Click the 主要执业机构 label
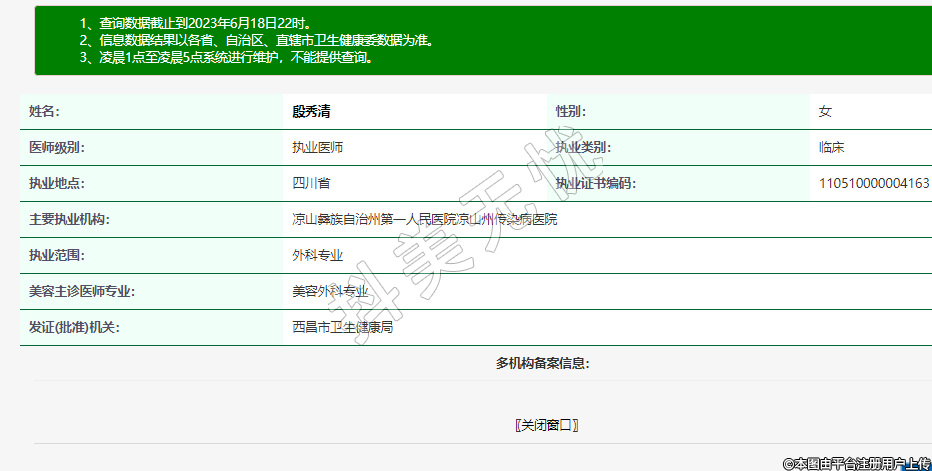932x471 pixels. click(x=69, y=219)
